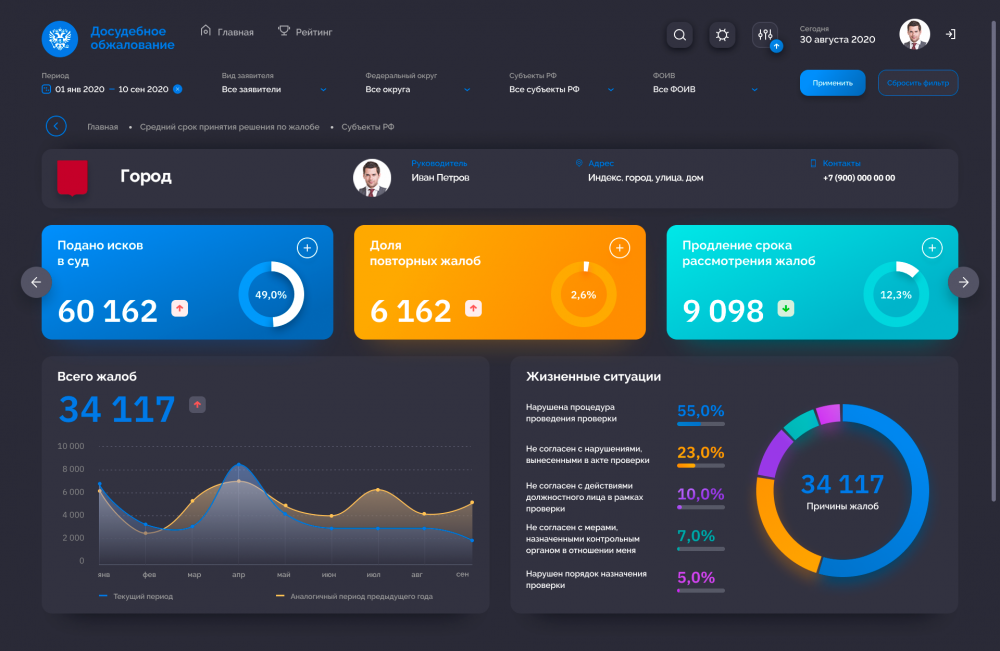Open the 'Субъекты РФ' filter dropdown
Screen dimensions: 1000x651
pos(561,89)
